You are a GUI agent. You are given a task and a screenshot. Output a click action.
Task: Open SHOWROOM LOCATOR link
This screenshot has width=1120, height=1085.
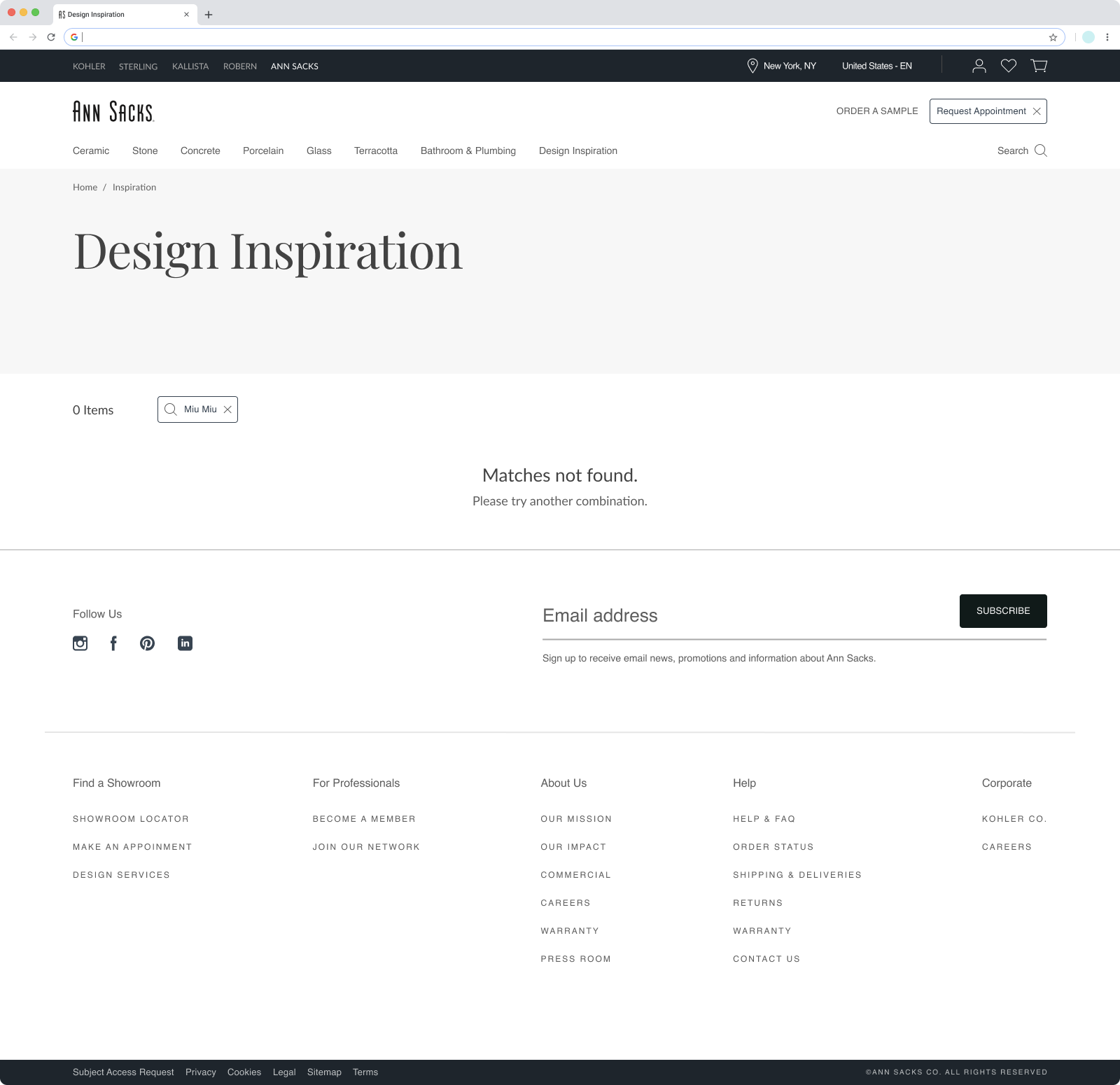(x=131, y=819)
